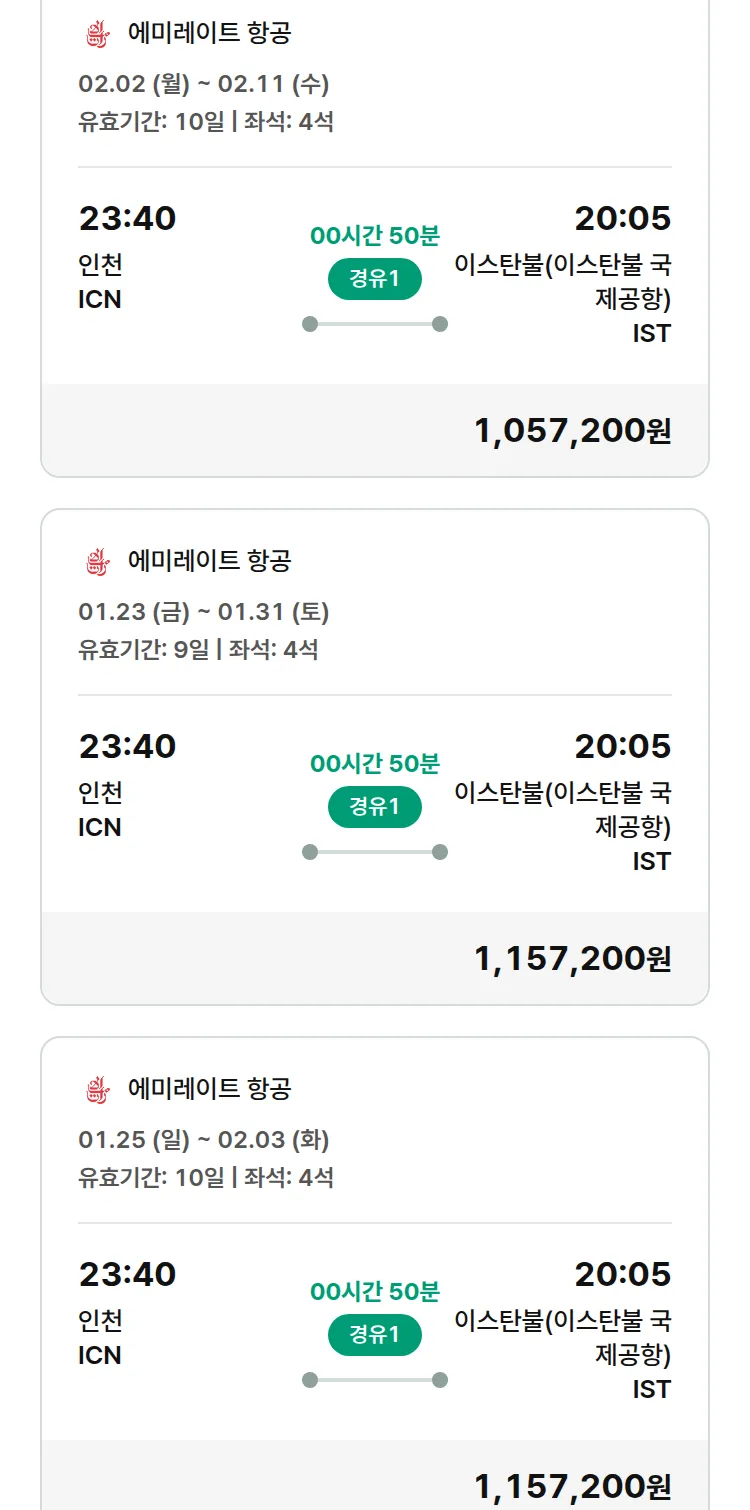Tap 경유1 badge on 01.25 departure flight
Screen dimensions: 750x1510
[375, 1335]
